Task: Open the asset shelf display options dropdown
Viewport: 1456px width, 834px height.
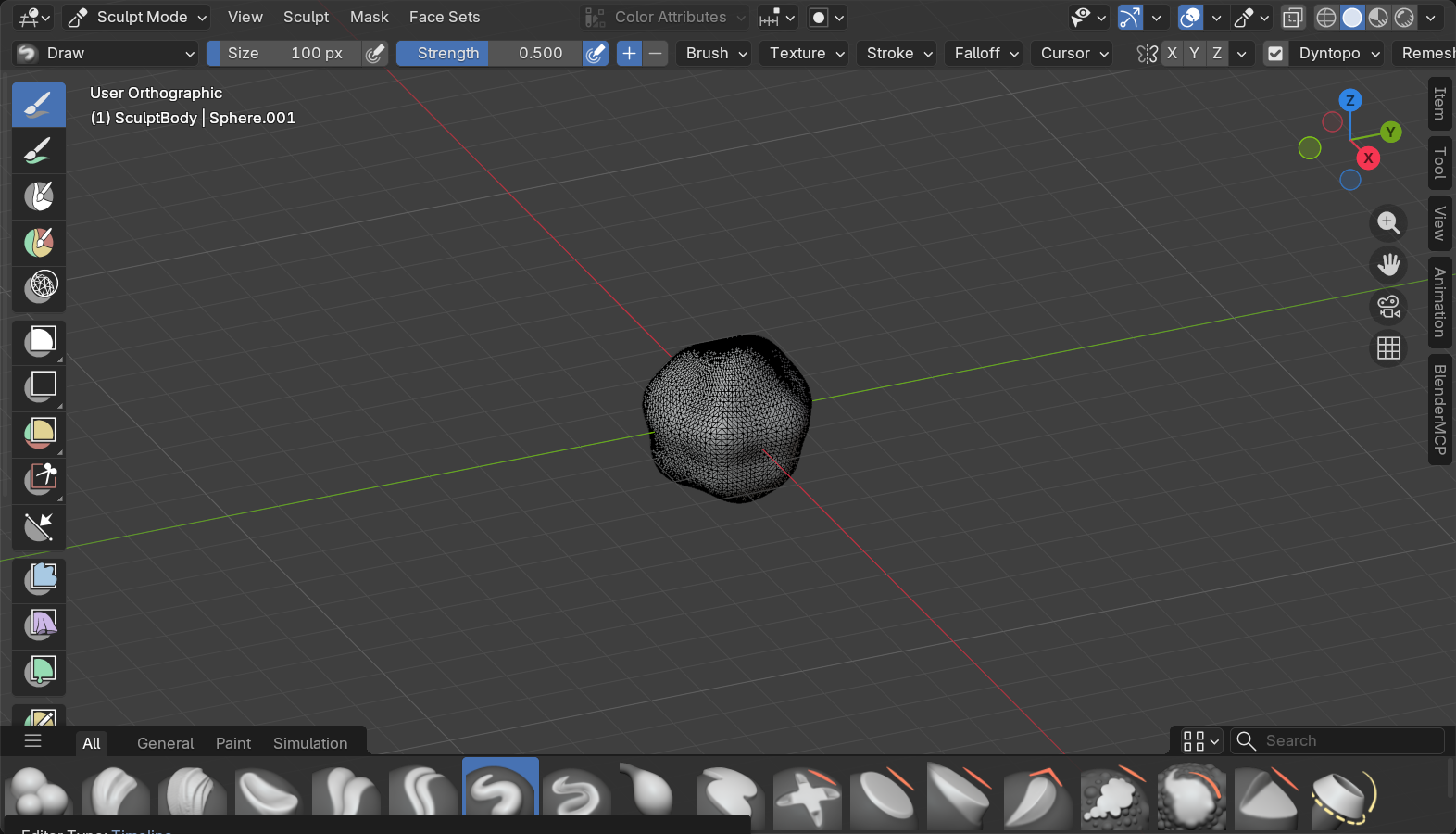Action: 1200,741
